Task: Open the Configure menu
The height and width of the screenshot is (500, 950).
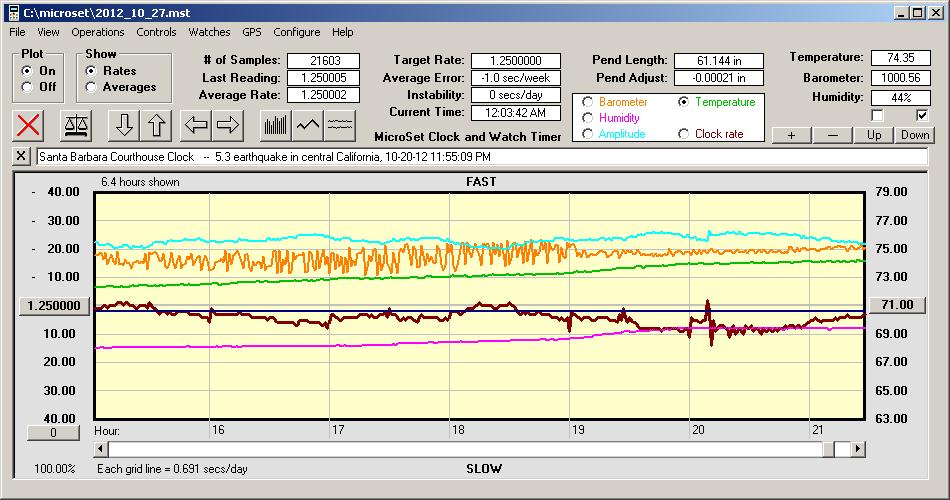Action: [297, 32]
